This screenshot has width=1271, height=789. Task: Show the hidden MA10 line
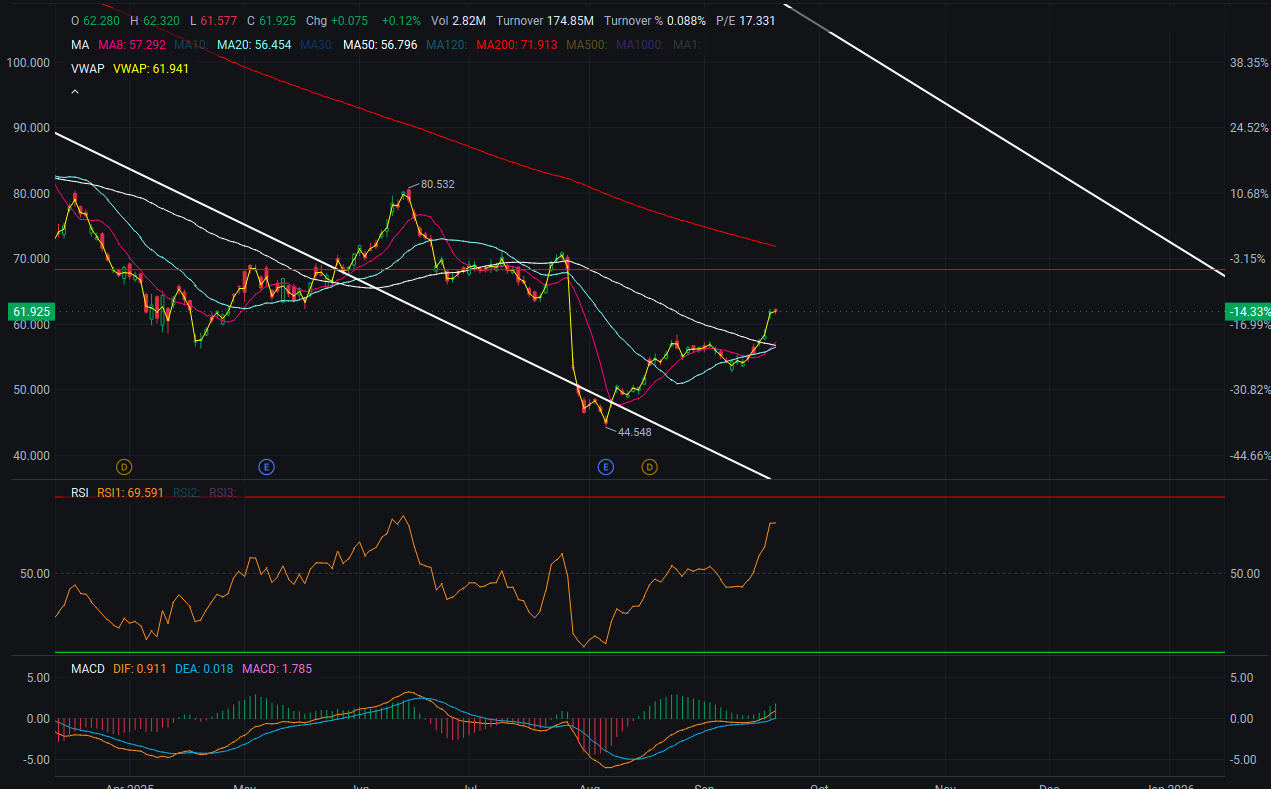pos(190,45)
